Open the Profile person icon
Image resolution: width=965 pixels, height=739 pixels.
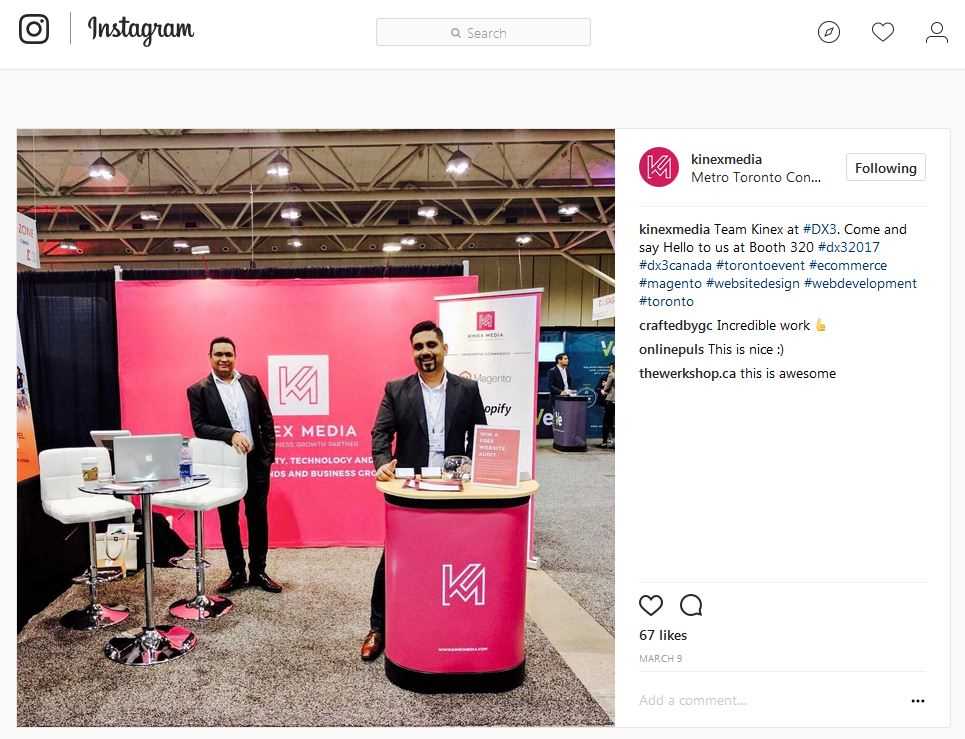pos(936,32)
